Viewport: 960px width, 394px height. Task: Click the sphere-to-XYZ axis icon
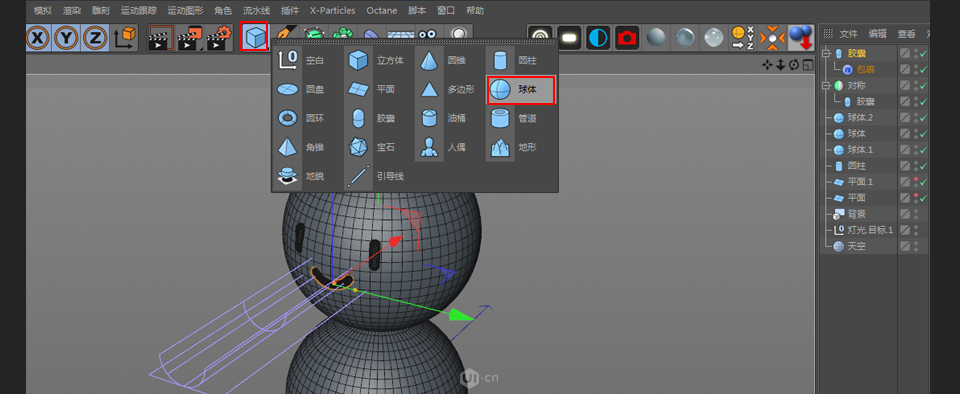pyautogui.click(x=743, y=38)
